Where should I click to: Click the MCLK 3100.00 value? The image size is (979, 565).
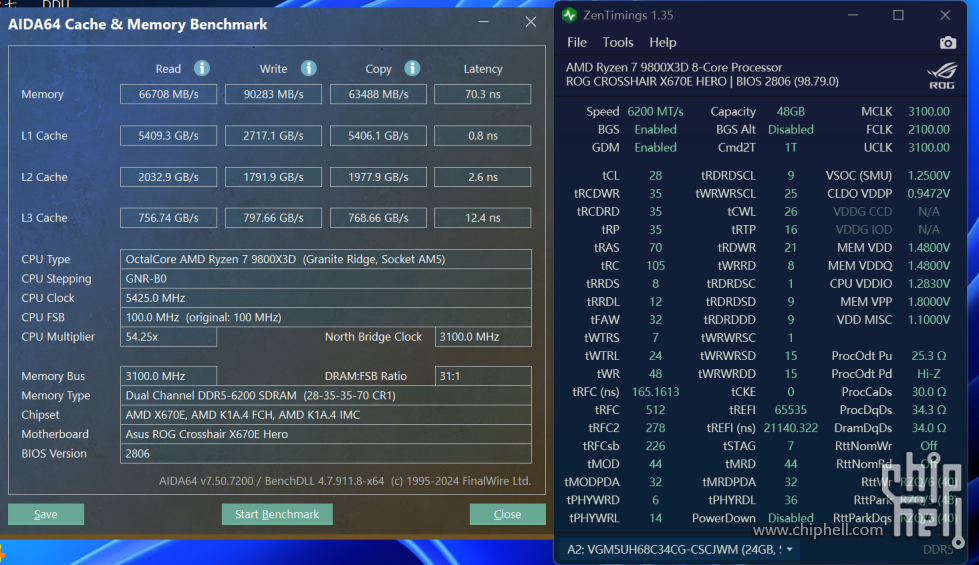click(928, 112)
